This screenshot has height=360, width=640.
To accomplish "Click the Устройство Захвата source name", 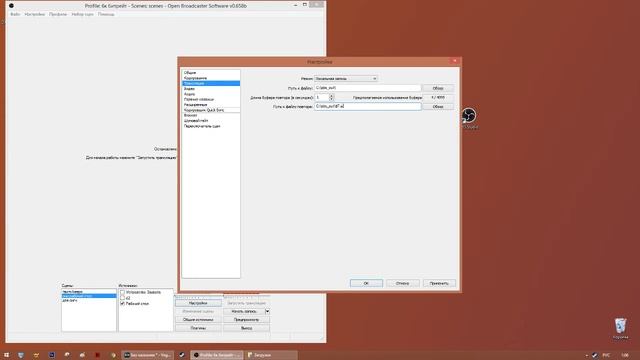I will point(143,292).
